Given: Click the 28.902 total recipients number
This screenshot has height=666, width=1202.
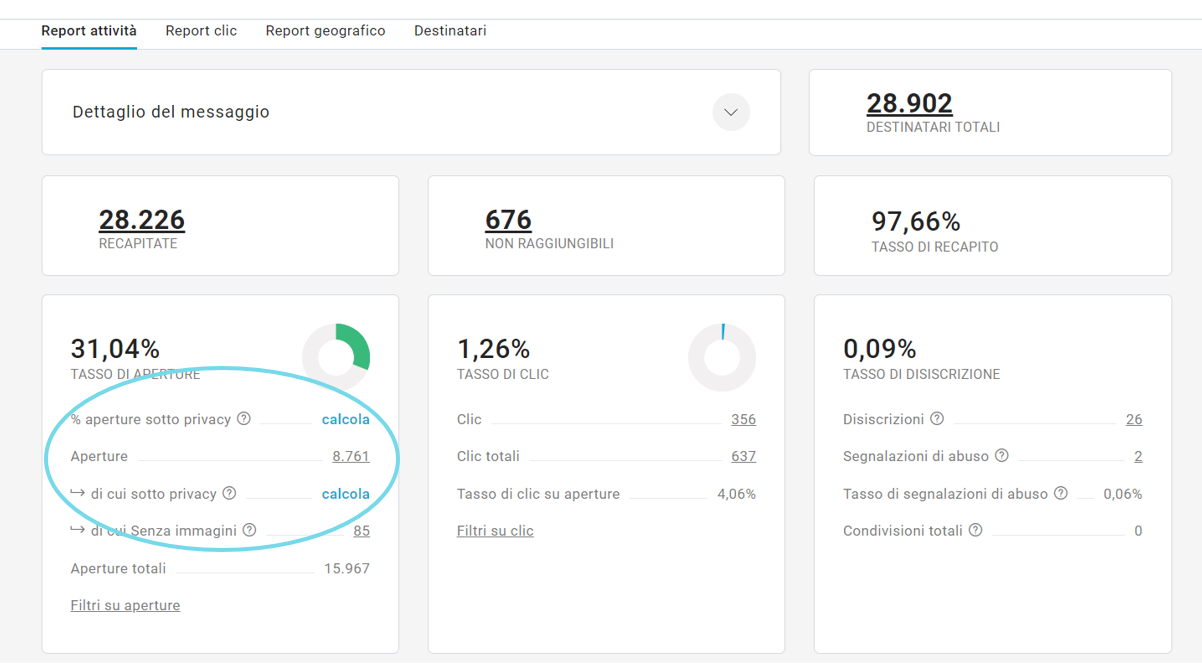Looking at the screenshot, I should (x=909, y=104).
